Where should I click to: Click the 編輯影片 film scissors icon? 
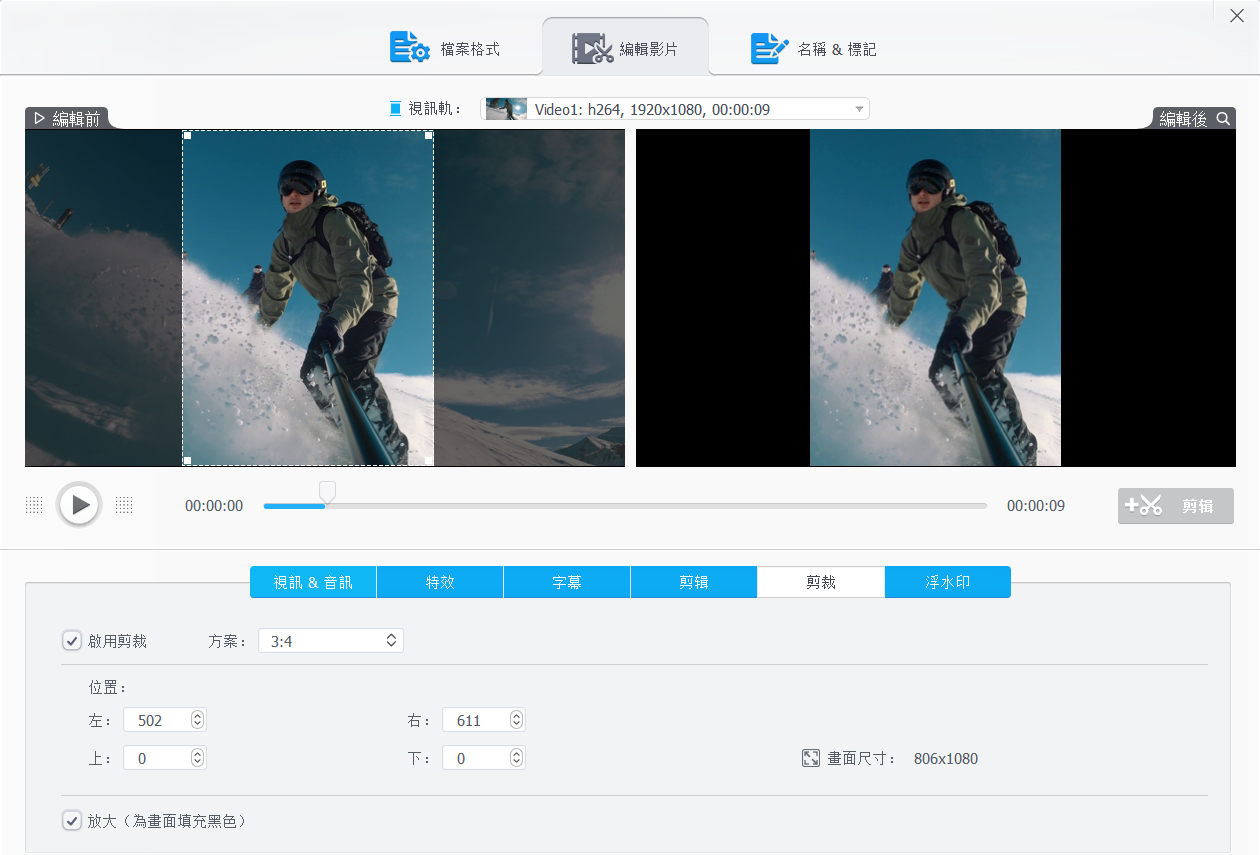592,48
